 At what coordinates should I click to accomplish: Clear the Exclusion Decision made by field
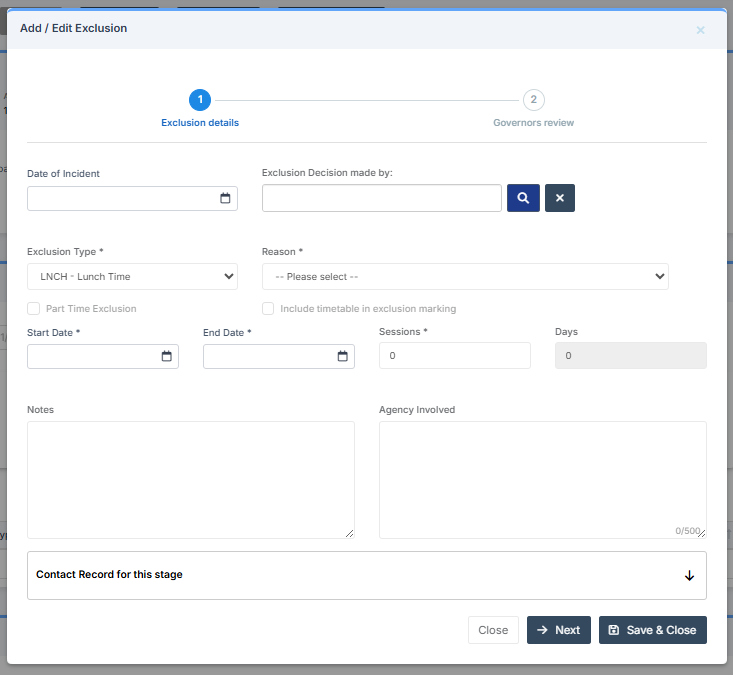tap(560, 198)
